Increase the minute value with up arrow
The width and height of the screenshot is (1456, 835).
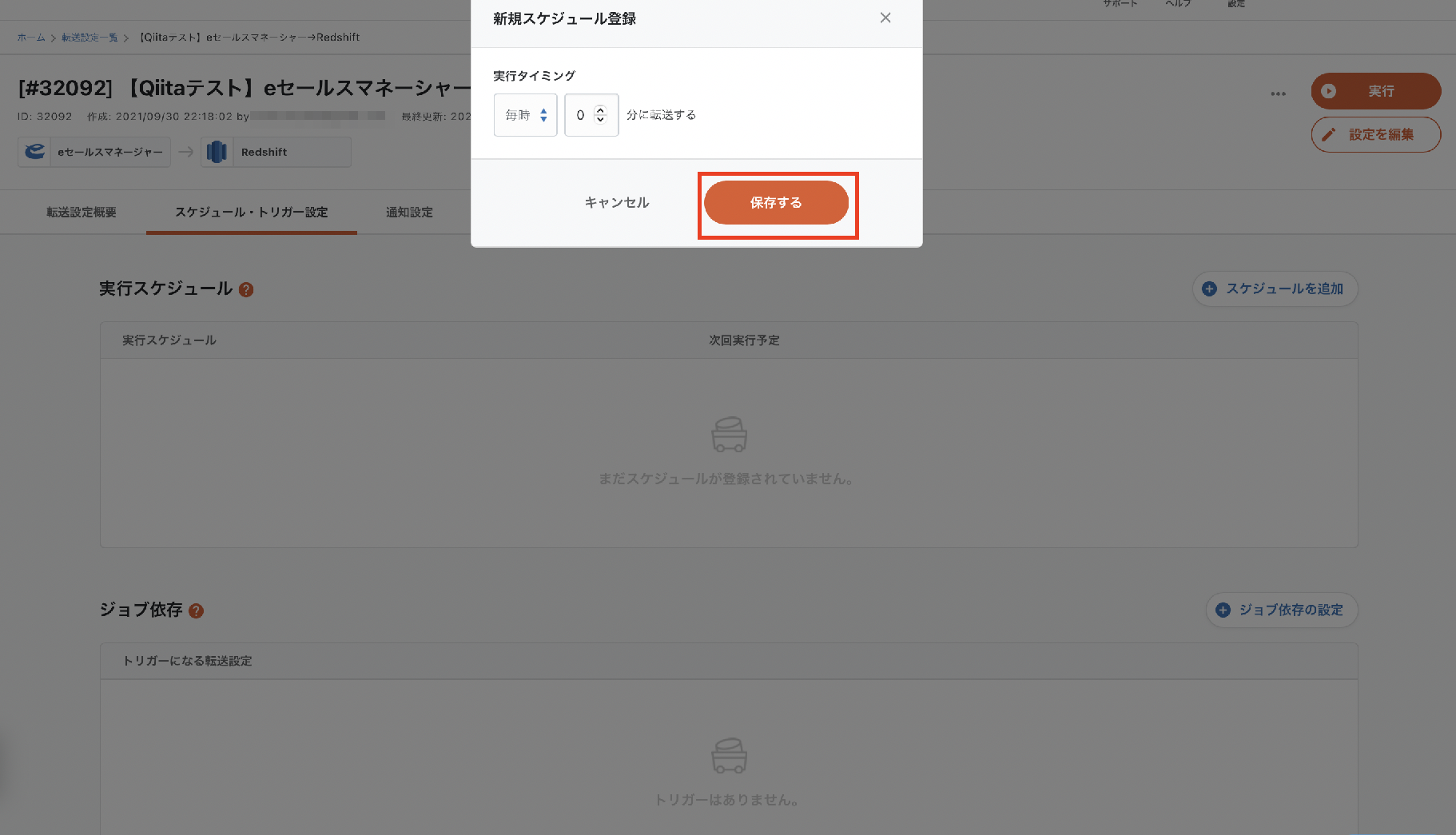[x=601, y=109]
